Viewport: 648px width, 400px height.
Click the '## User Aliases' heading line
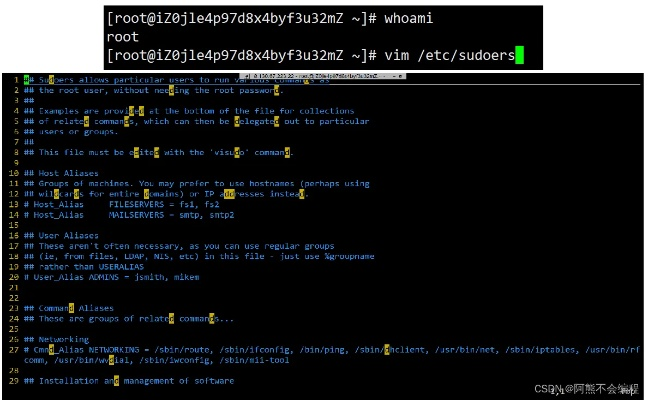coord(62,235)
